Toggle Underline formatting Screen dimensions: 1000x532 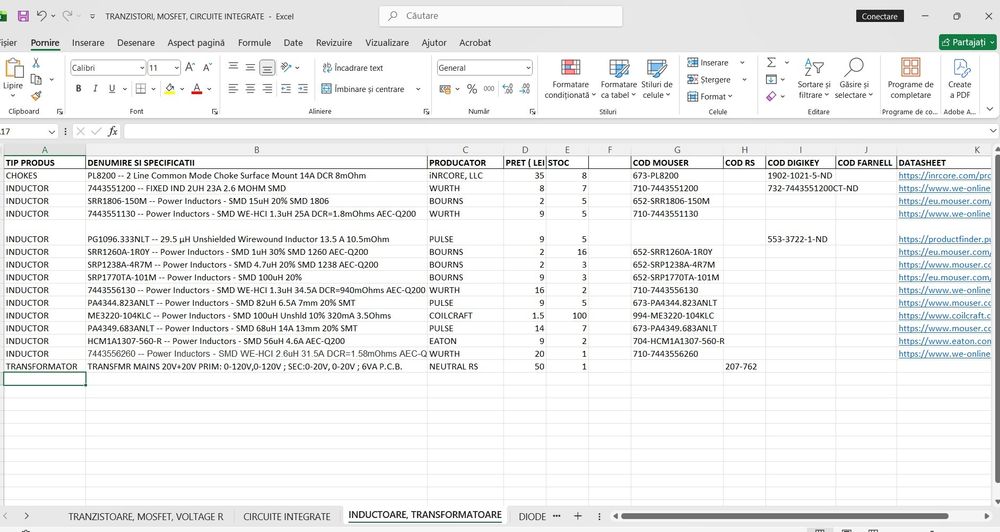112,89
